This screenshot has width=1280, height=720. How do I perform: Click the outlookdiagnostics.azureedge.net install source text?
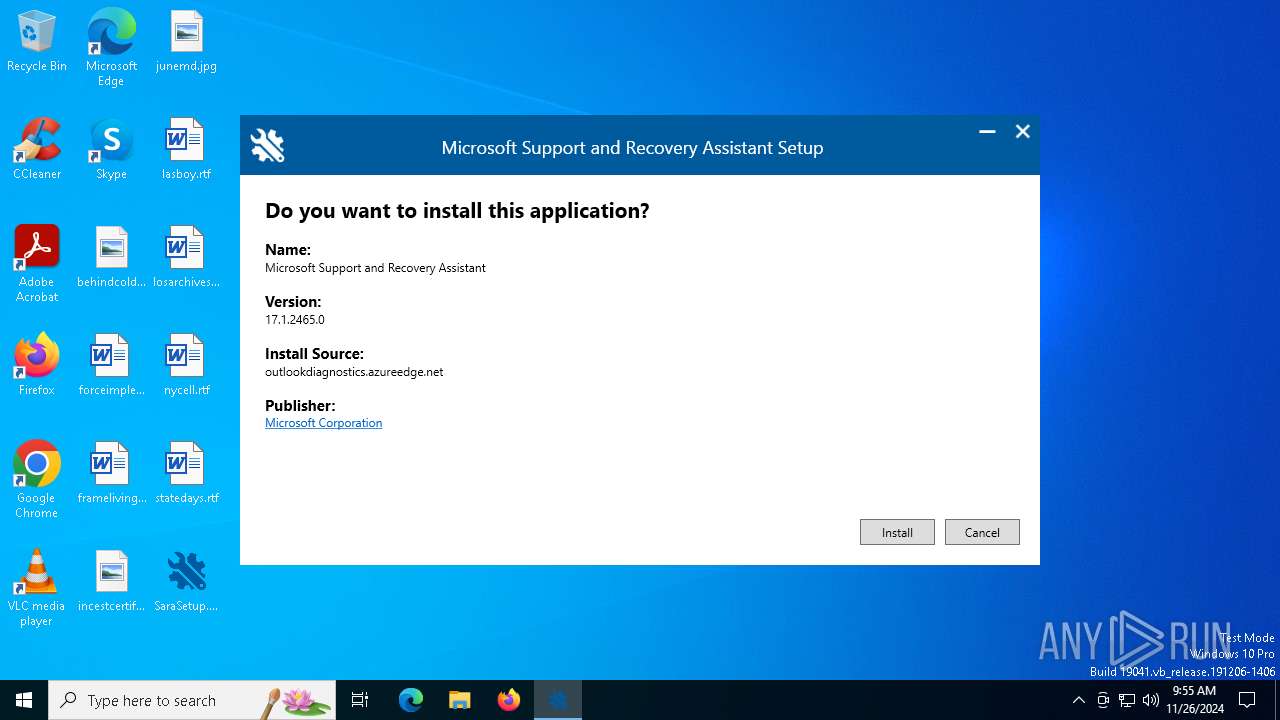[354, 372]
